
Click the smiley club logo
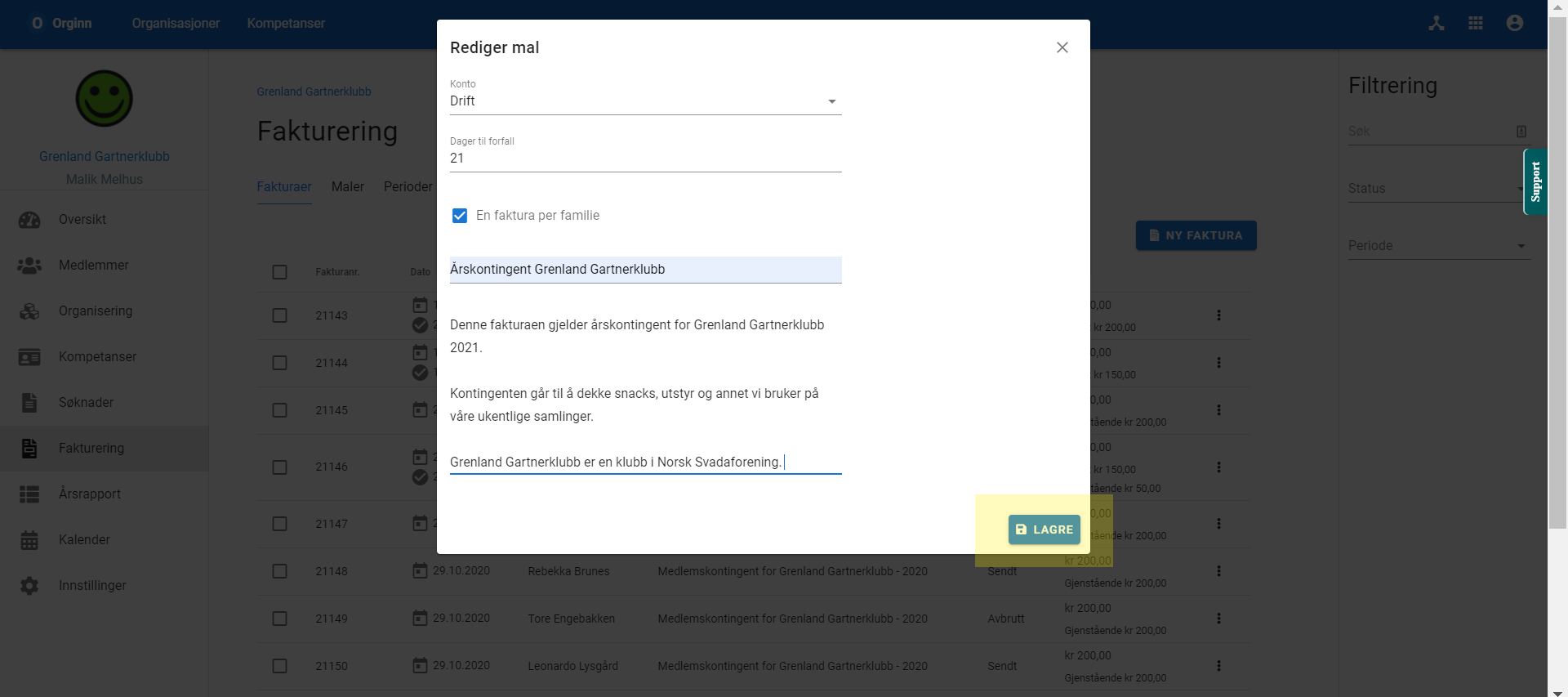point(105,98)
